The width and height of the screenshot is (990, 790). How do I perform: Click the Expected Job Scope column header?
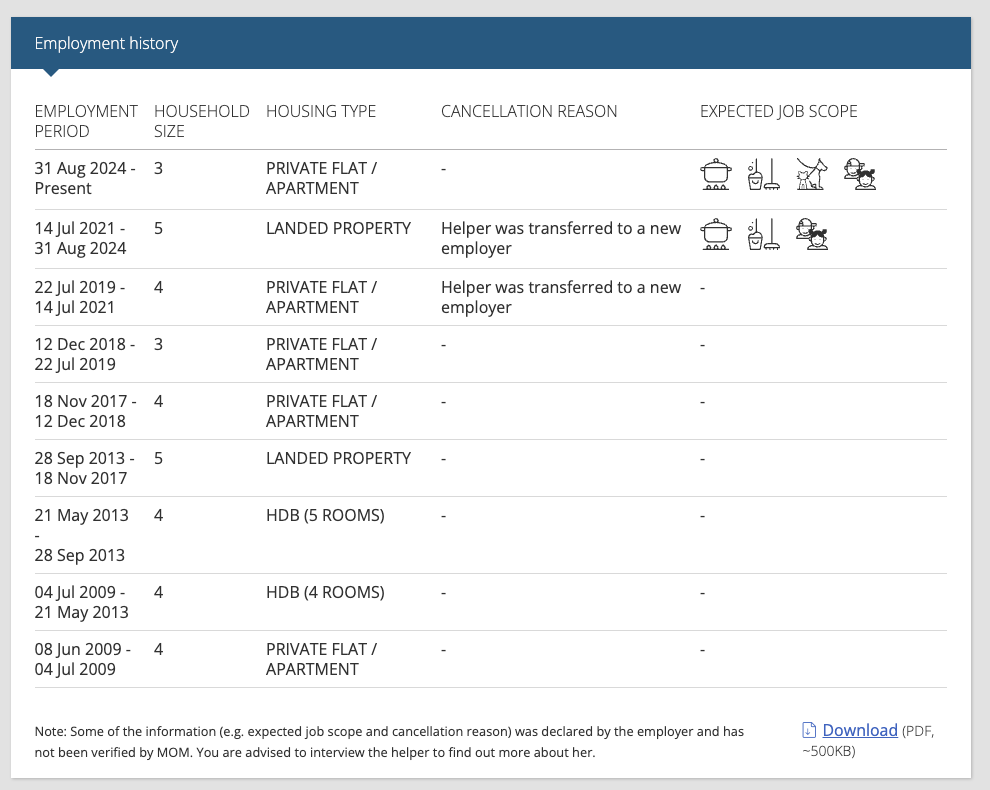click(778, 111)
